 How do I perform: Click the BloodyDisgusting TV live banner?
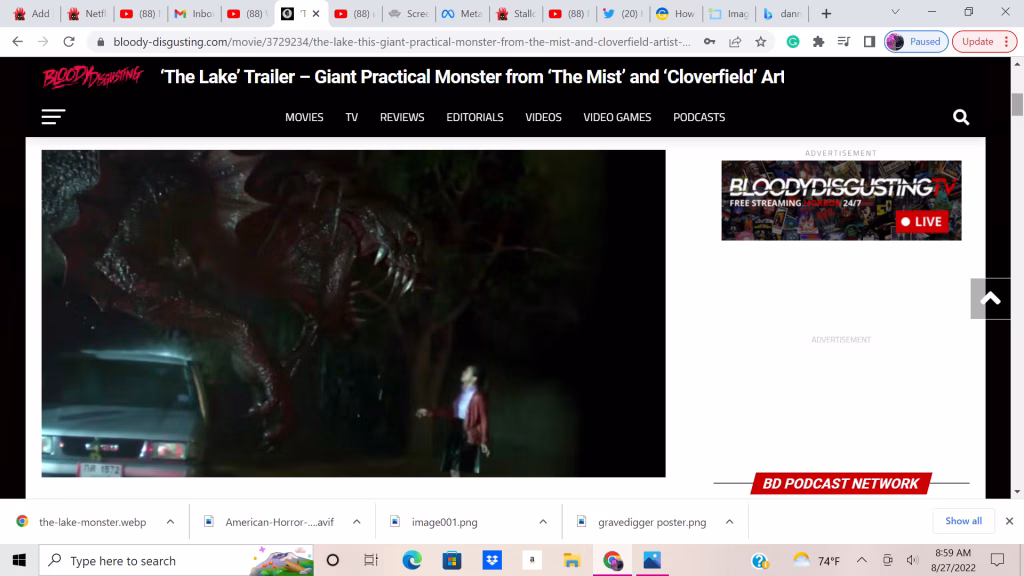841,200
